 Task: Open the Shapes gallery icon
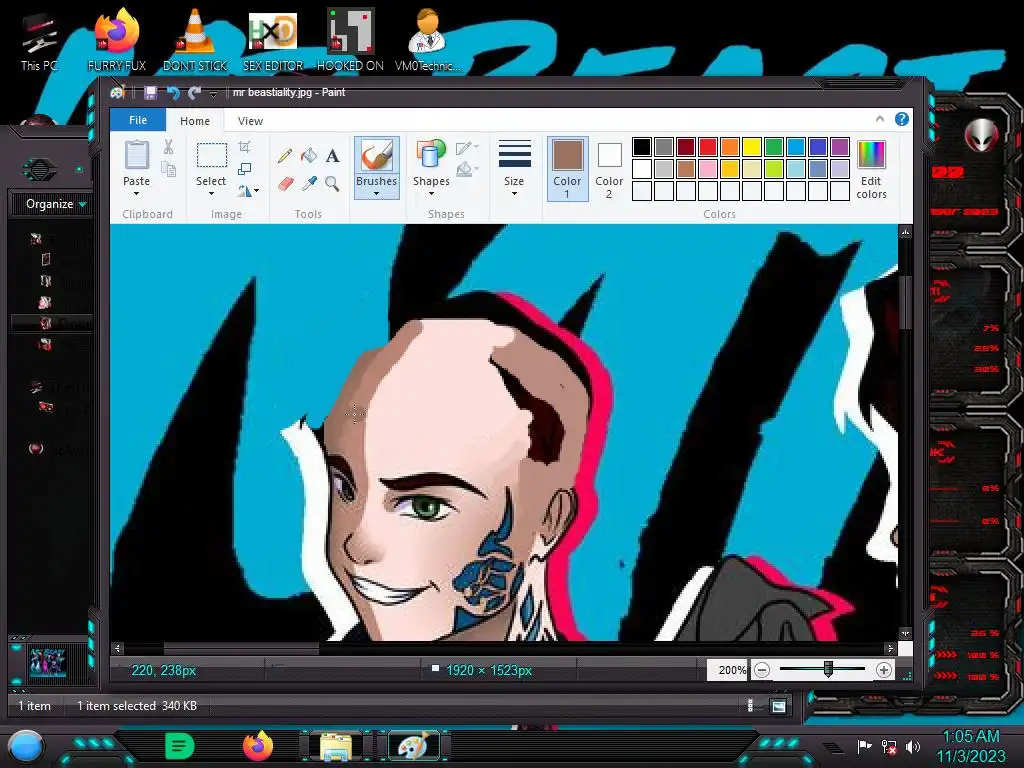pos(431,155)
